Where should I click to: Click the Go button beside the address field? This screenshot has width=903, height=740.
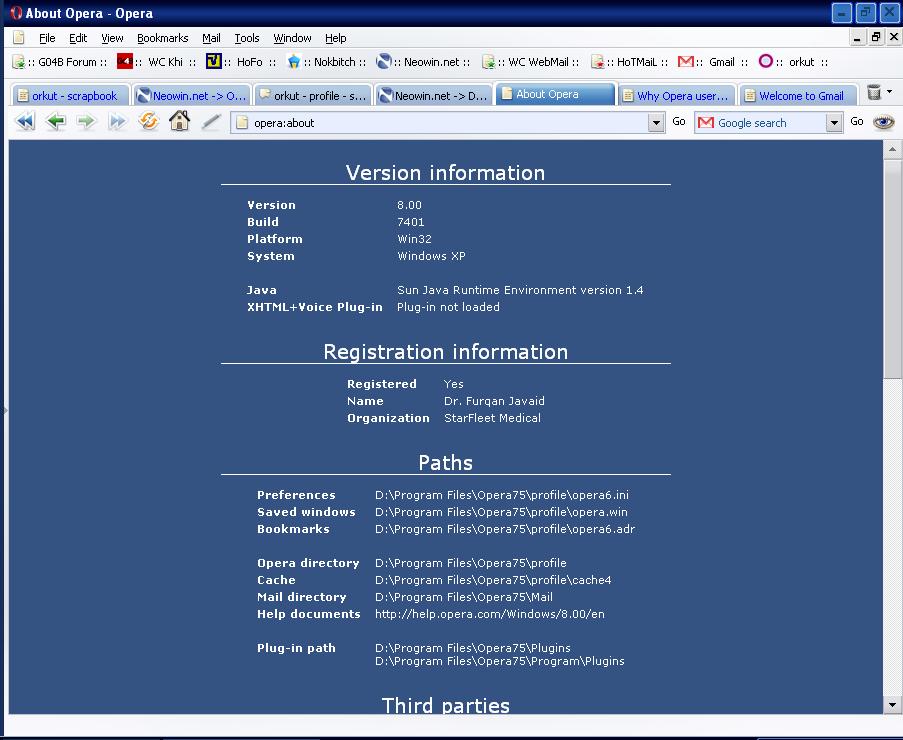[x=679, y=122]
